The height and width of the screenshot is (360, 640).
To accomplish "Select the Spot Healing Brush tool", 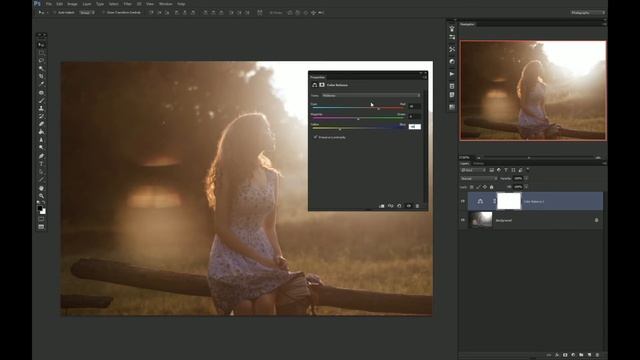I will click(x=41, y=93).
